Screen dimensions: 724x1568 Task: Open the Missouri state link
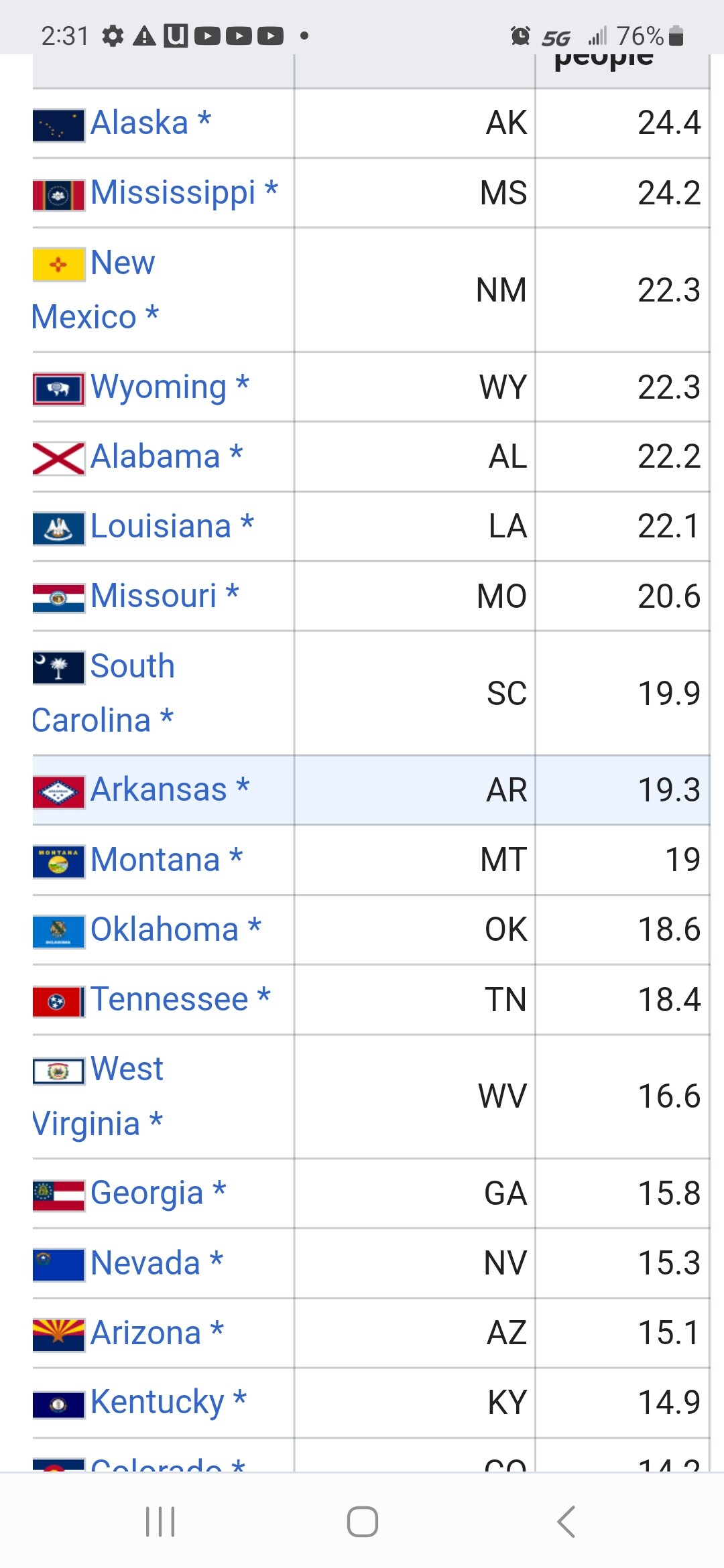[x=154, y=596]
